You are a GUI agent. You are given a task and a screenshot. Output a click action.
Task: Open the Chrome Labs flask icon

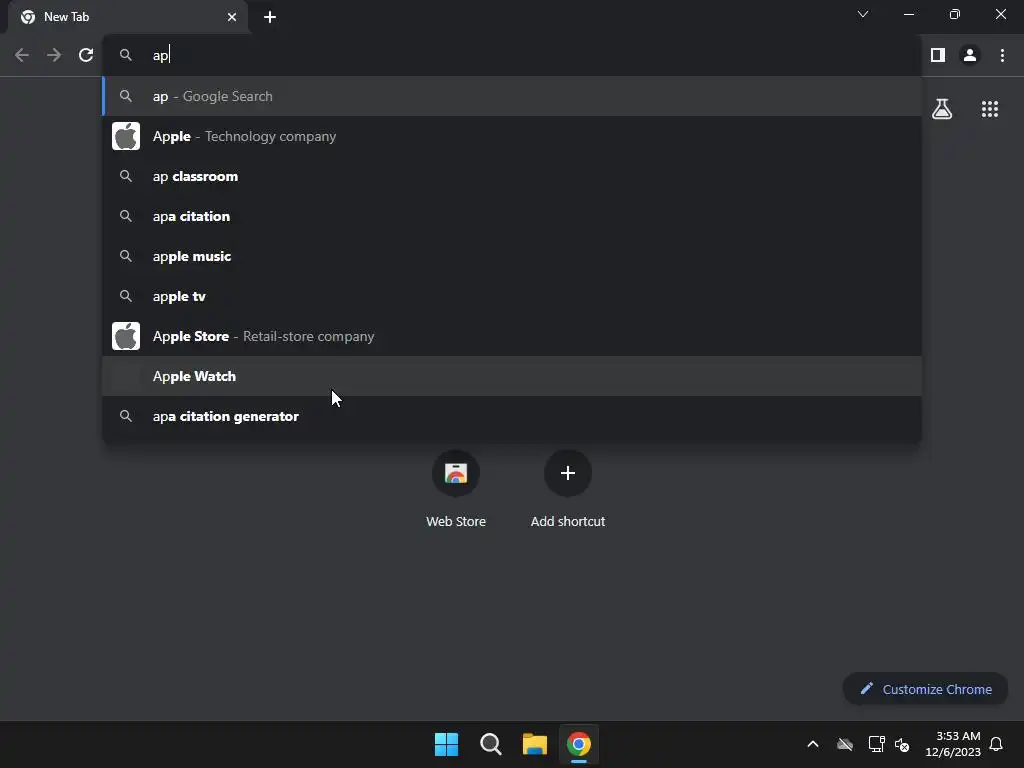pyautogui.click(x=942, y=109)
